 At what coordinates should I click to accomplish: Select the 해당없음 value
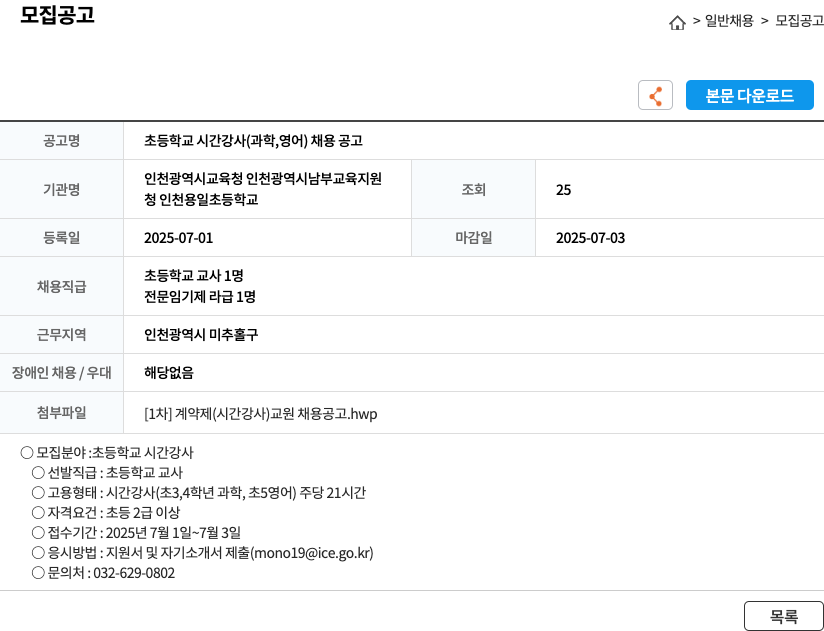point(169,373)
